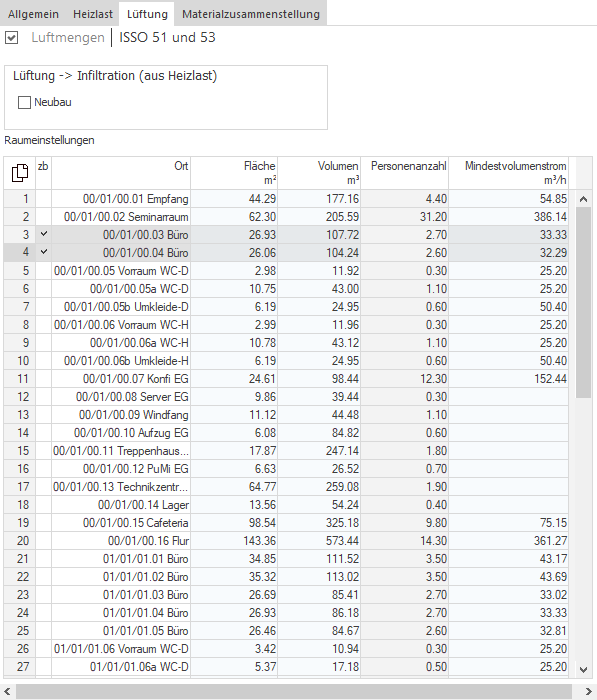Open the Heizlast tab
597x700 pixels.
coord(93,14)
